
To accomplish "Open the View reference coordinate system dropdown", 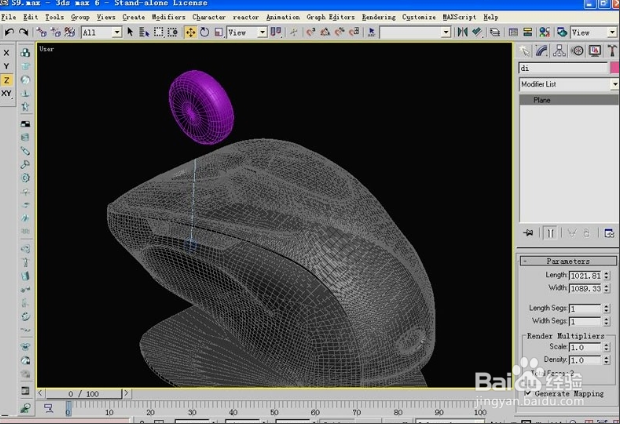I will click(247, 32).
